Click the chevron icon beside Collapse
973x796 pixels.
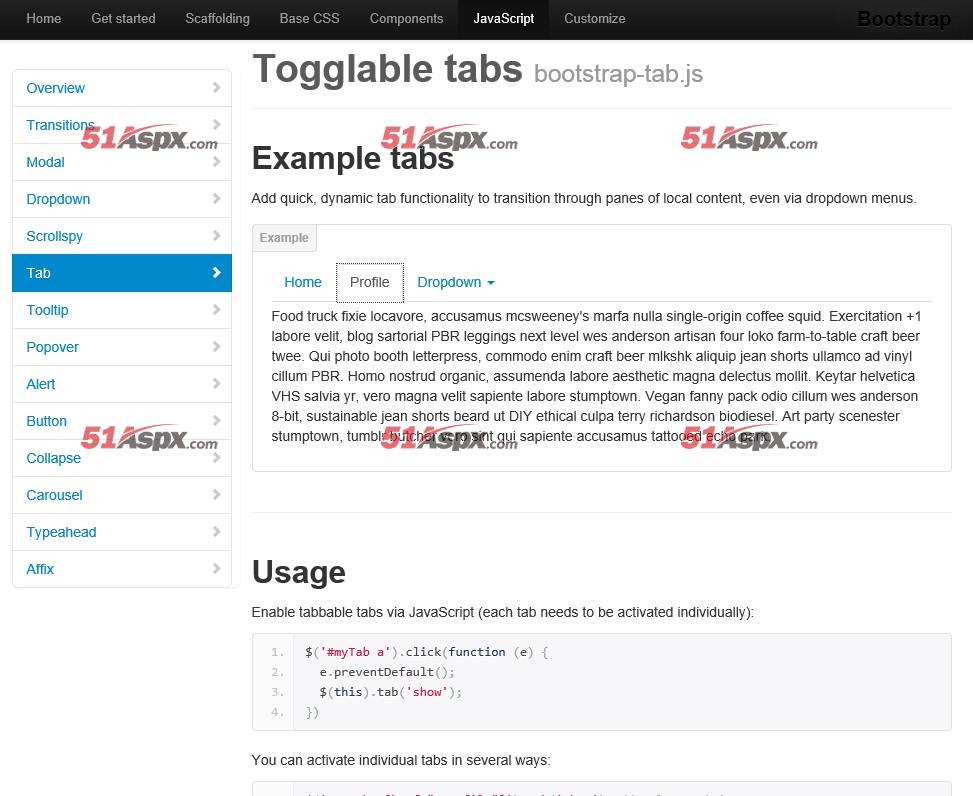click(216, 458)
